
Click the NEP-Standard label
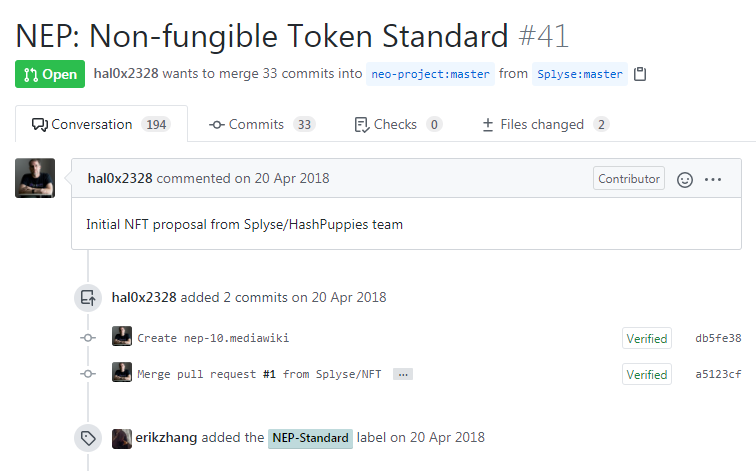pos(310,438)
